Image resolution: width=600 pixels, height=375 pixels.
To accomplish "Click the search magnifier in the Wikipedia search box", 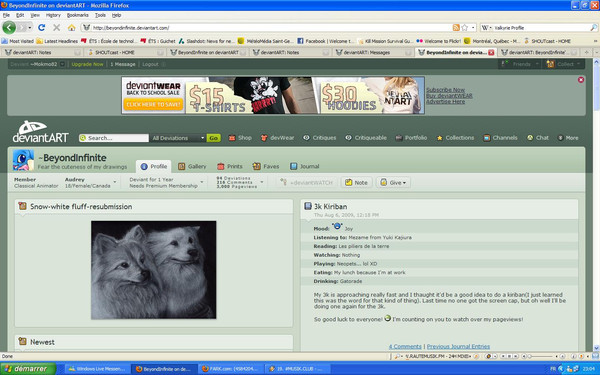I will [x=593, y=28].
